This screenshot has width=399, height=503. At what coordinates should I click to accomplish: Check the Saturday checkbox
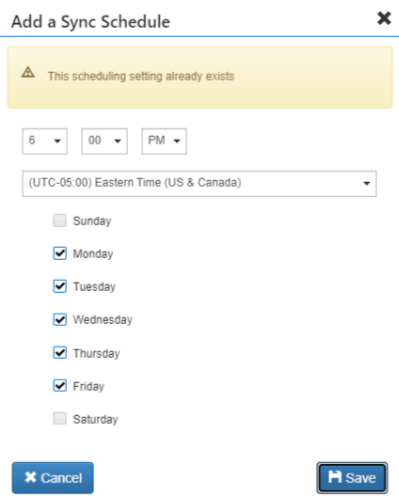[x=60, y=418]
